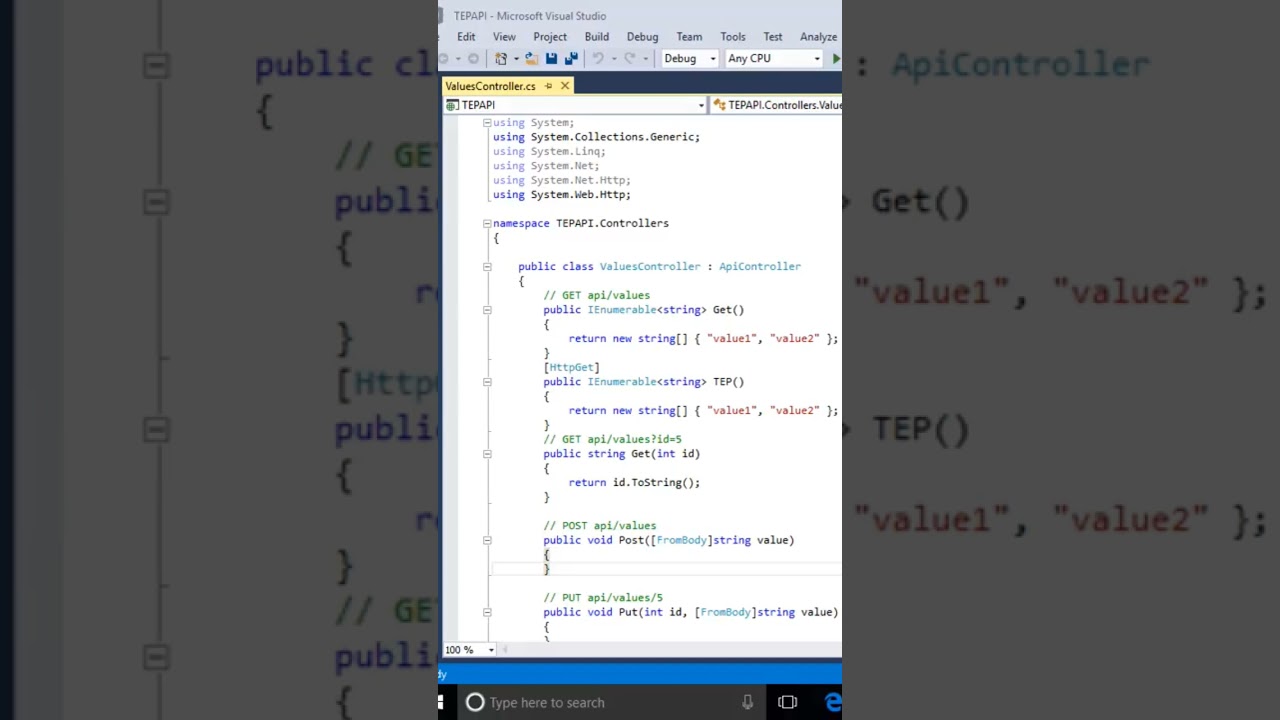
Task: Open the Analyze menu
Action: point(818,37)
